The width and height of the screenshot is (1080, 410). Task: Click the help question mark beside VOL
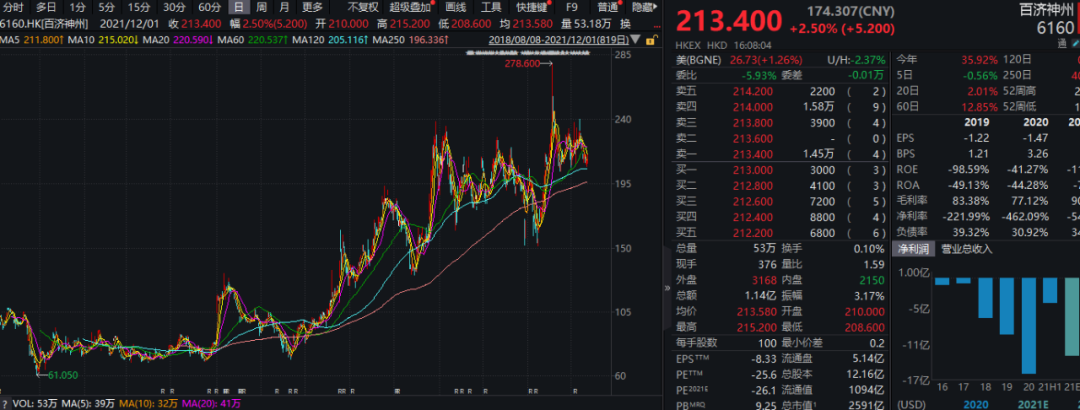(x=6, y=403)
